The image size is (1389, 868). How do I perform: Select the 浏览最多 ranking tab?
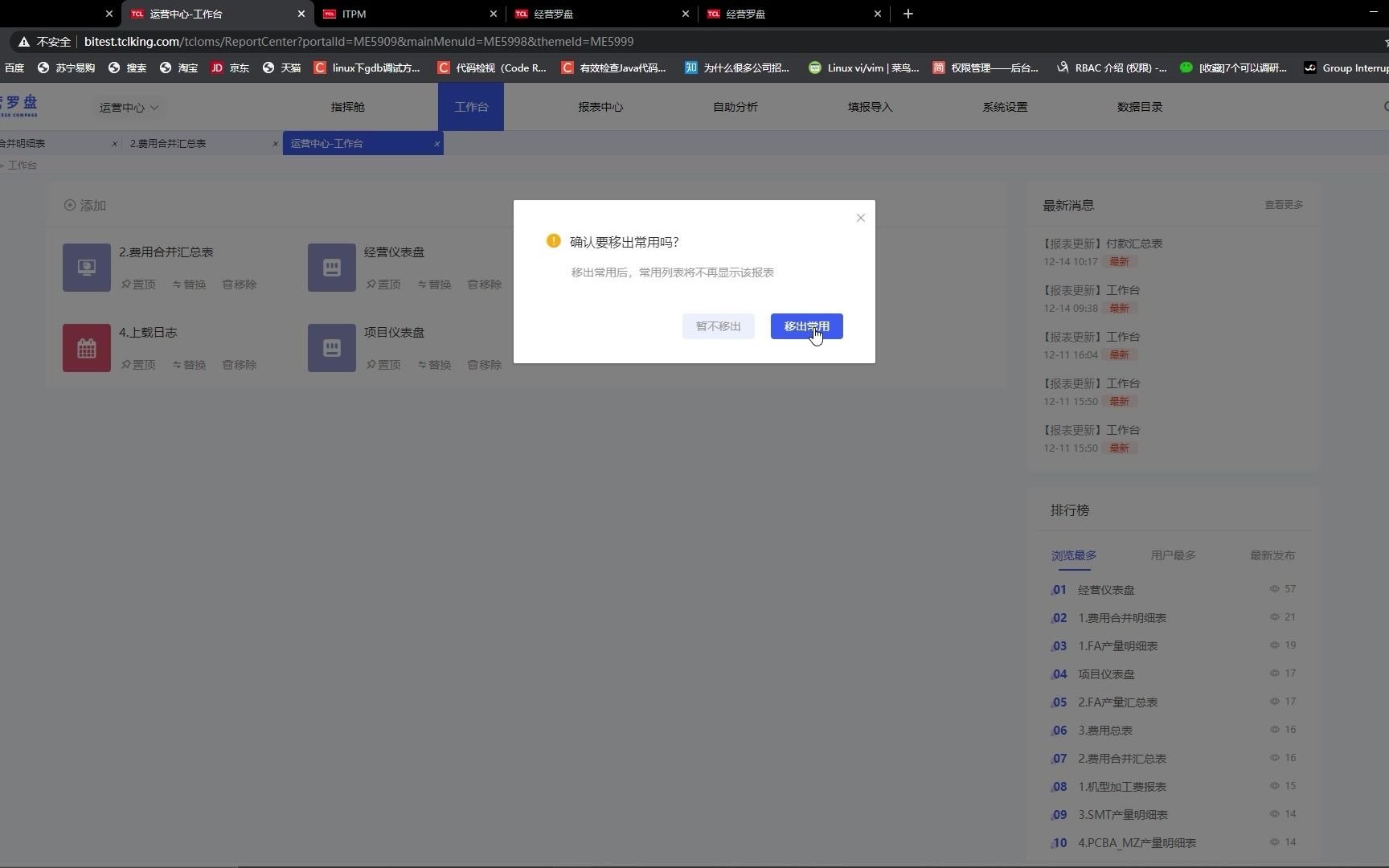point(1074,555)
